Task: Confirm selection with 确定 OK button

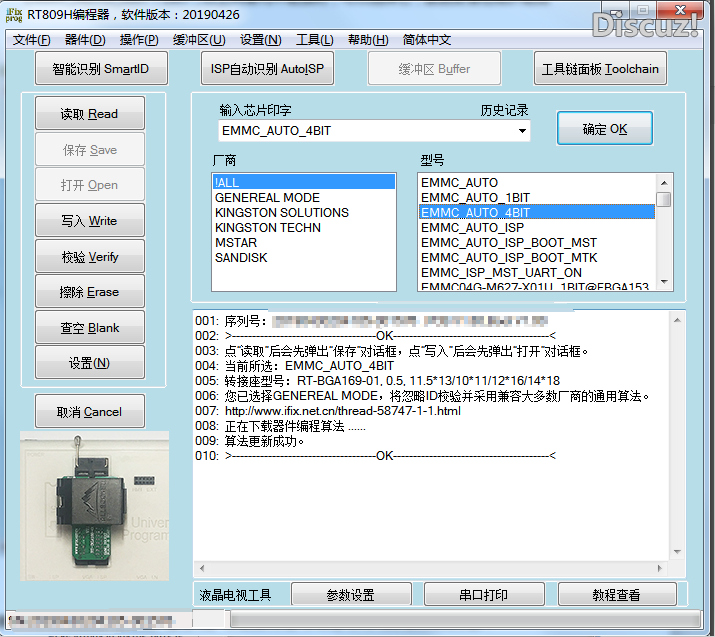Action: (x=605, y=129)
